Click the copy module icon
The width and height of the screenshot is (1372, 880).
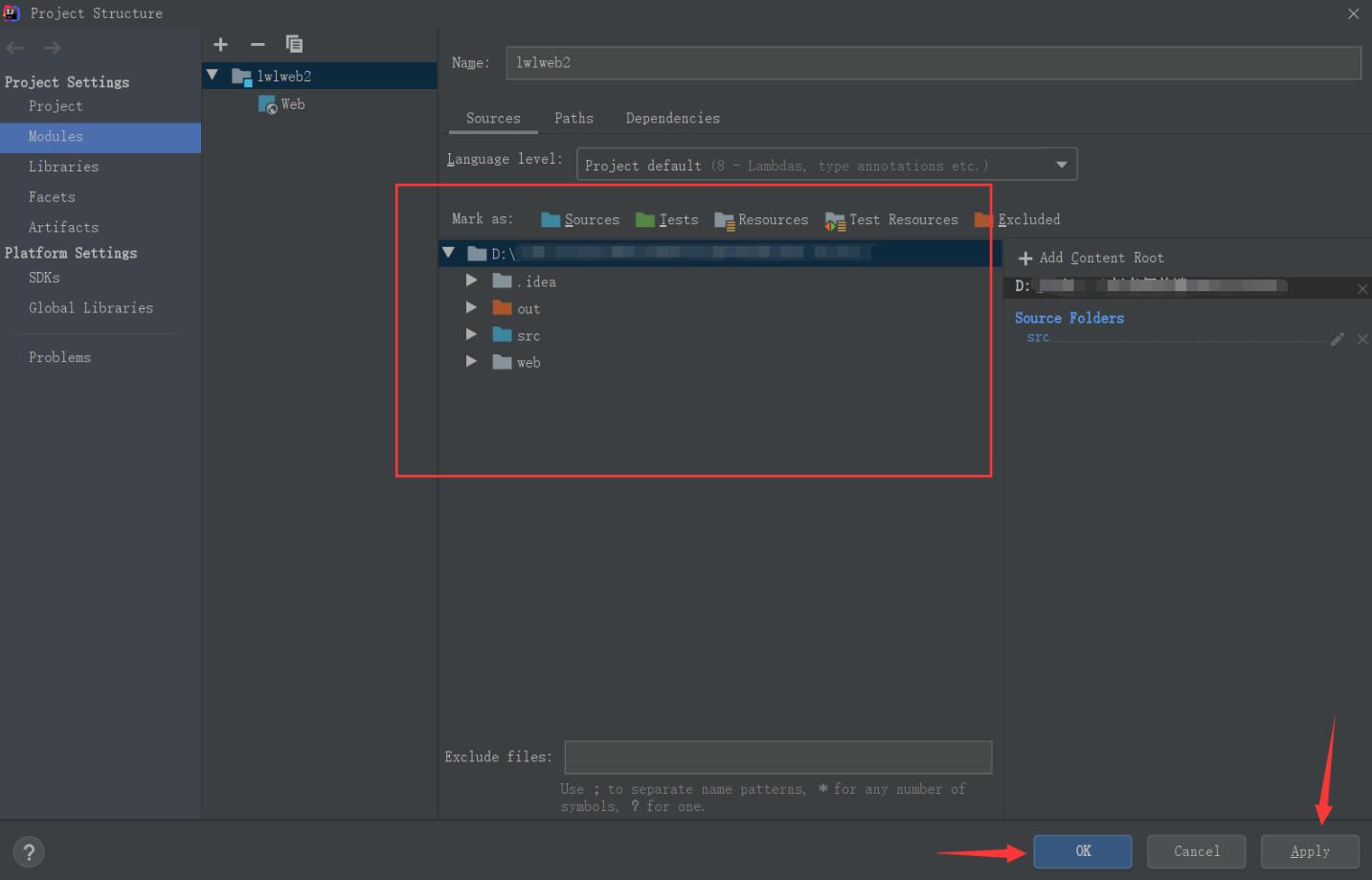click(x=294, y=44)
